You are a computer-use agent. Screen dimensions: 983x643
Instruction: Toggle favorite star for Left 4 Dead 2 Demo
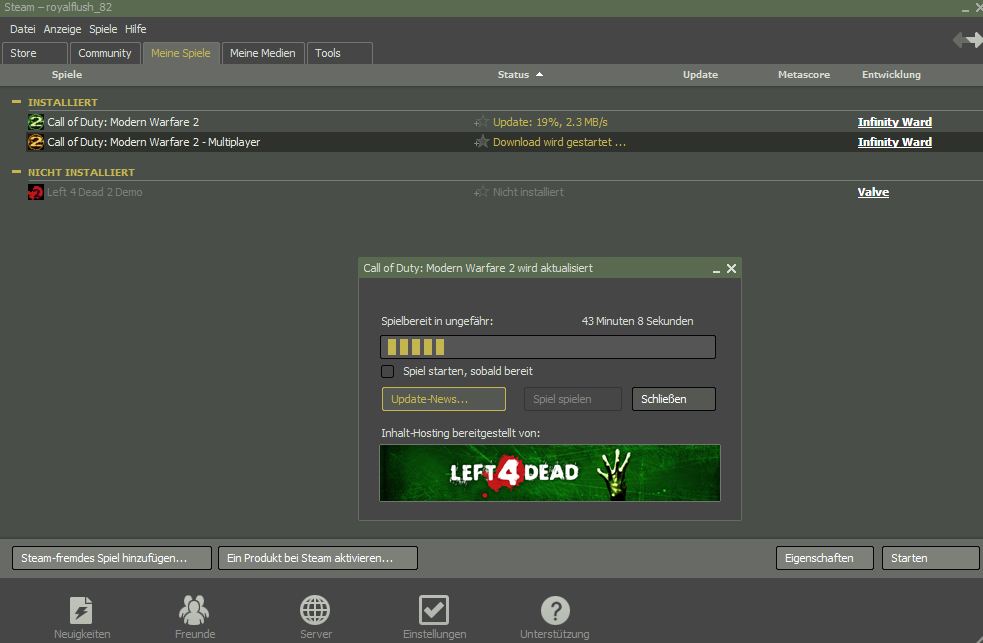pos(481,192)
